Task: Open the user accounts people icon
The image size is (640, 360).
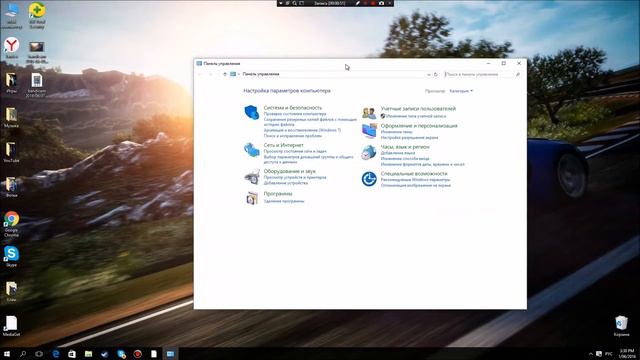Action: click(369, 113)
